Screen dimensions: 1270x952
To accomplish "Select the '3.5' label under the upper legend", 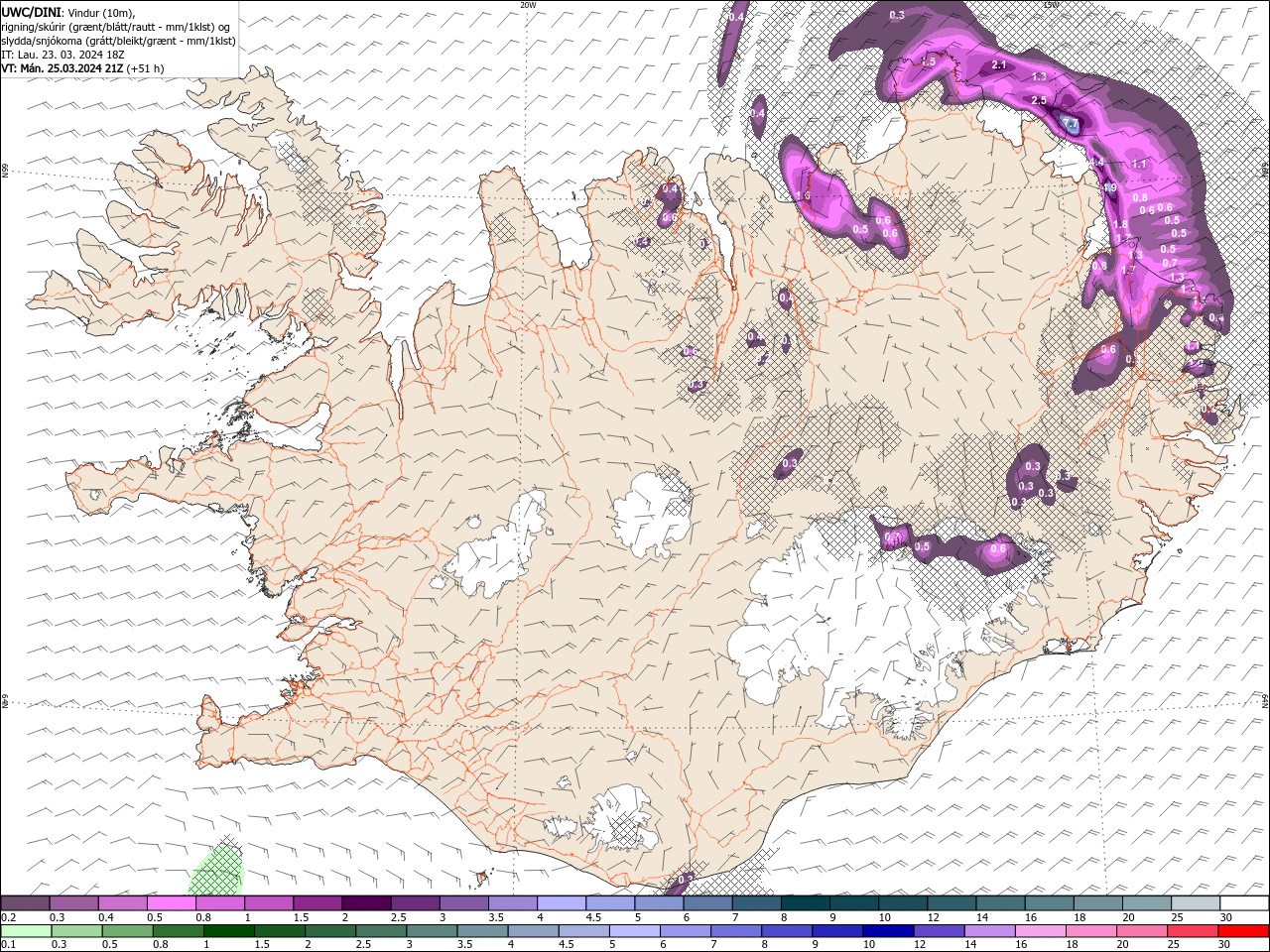I will pyautogui.click(x=496, y=917).
